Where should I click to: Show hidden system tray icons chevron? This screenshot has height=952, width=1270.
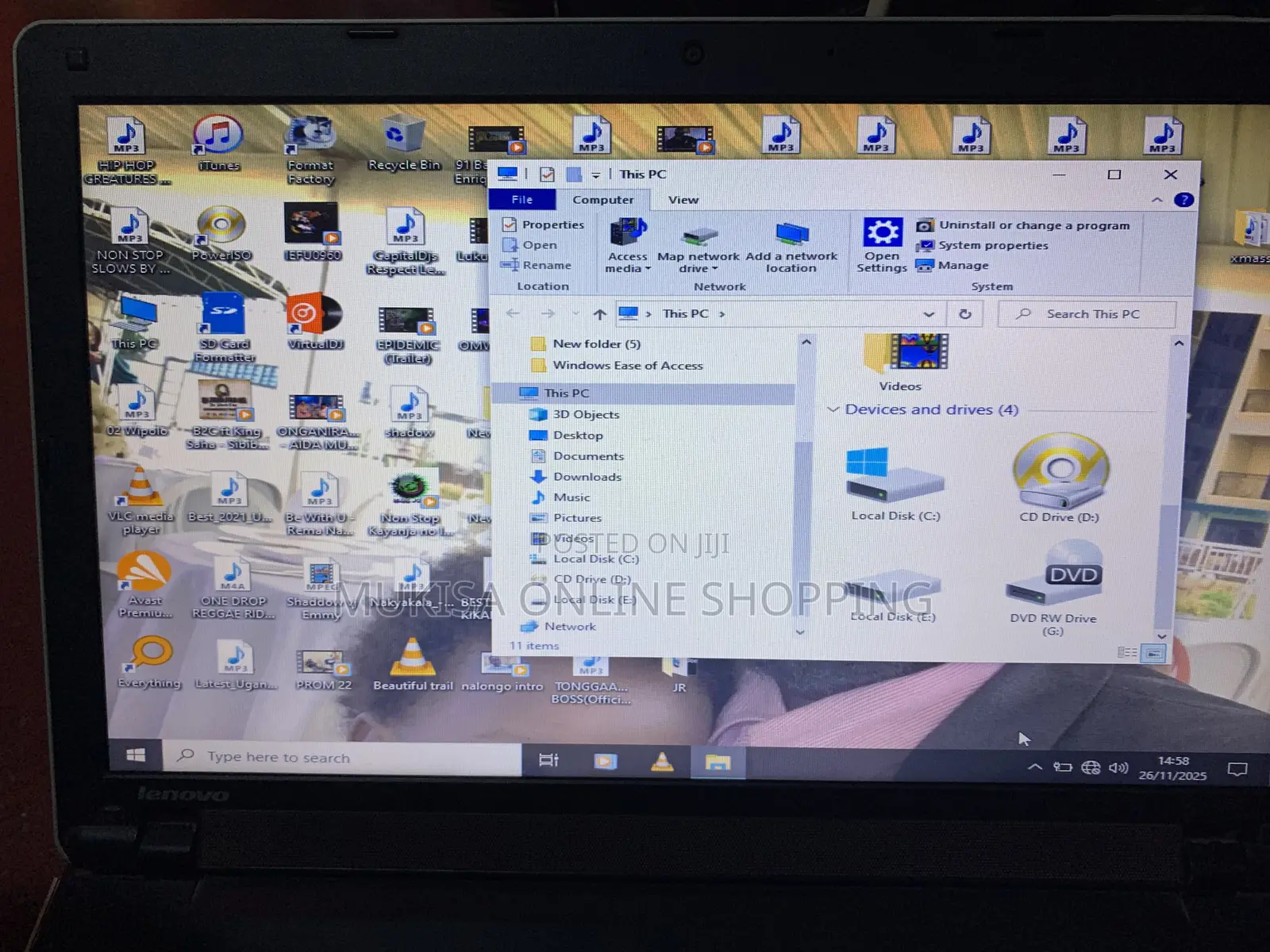1035,766
